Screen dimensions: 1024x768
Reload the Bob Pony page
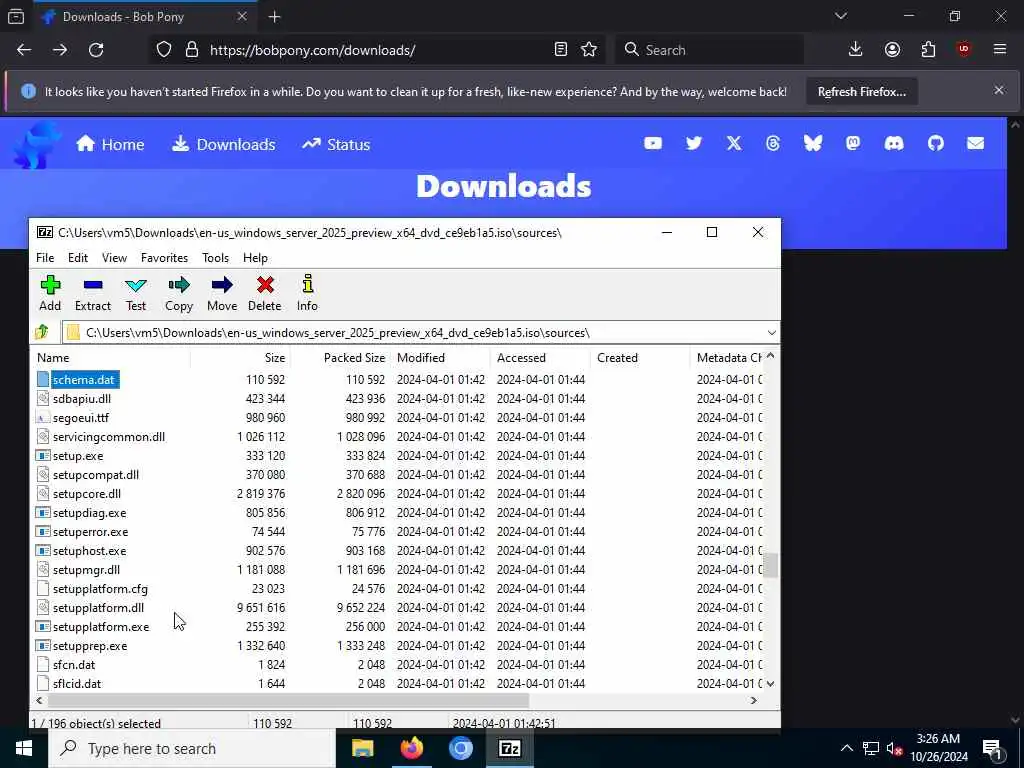point(96,50)
